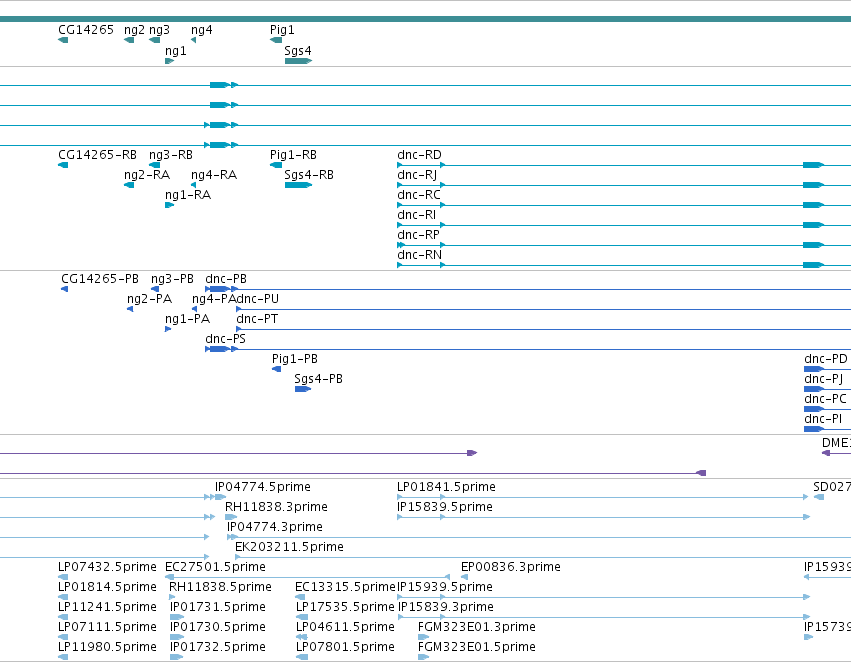Open EST LP01814.5prime label
Image resolution: width=851 pixels, height=662 pixels.
(107, 588)
